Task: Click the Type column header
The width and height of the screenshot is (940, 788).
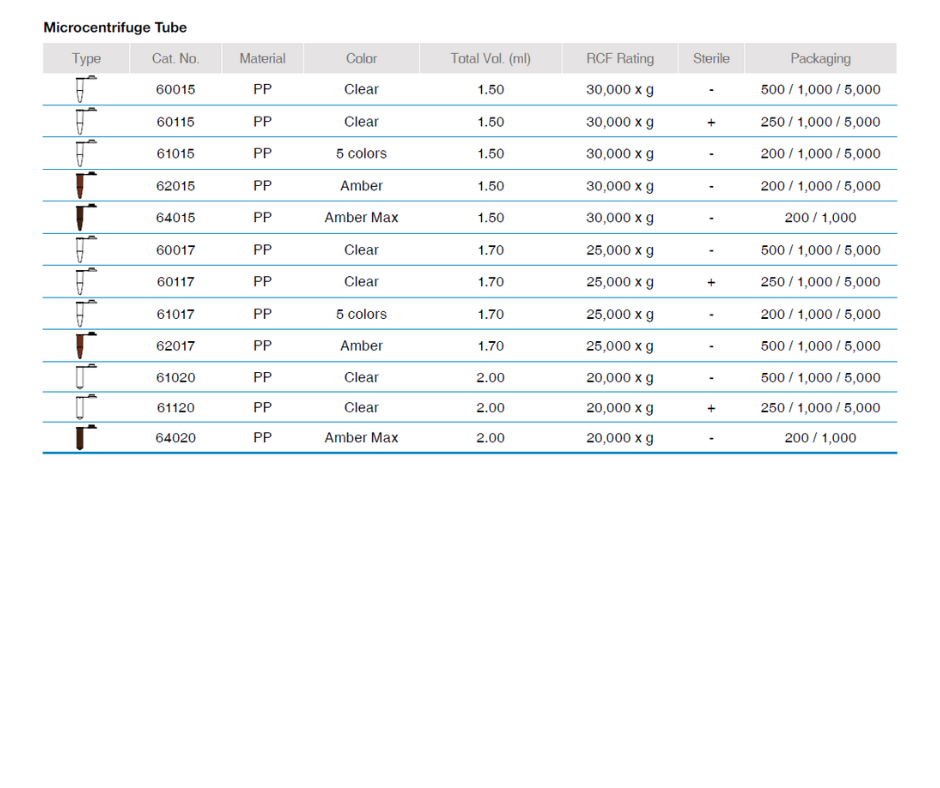Action: pos(87,59)
